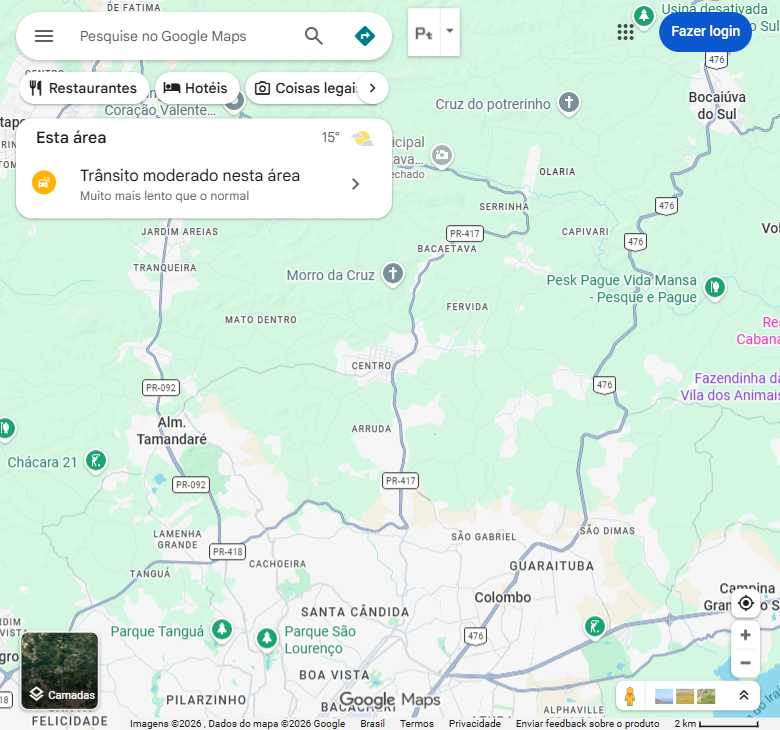Click the Colombo city label
The width and height of the screenshot is (780, 730).
point(502,597)
